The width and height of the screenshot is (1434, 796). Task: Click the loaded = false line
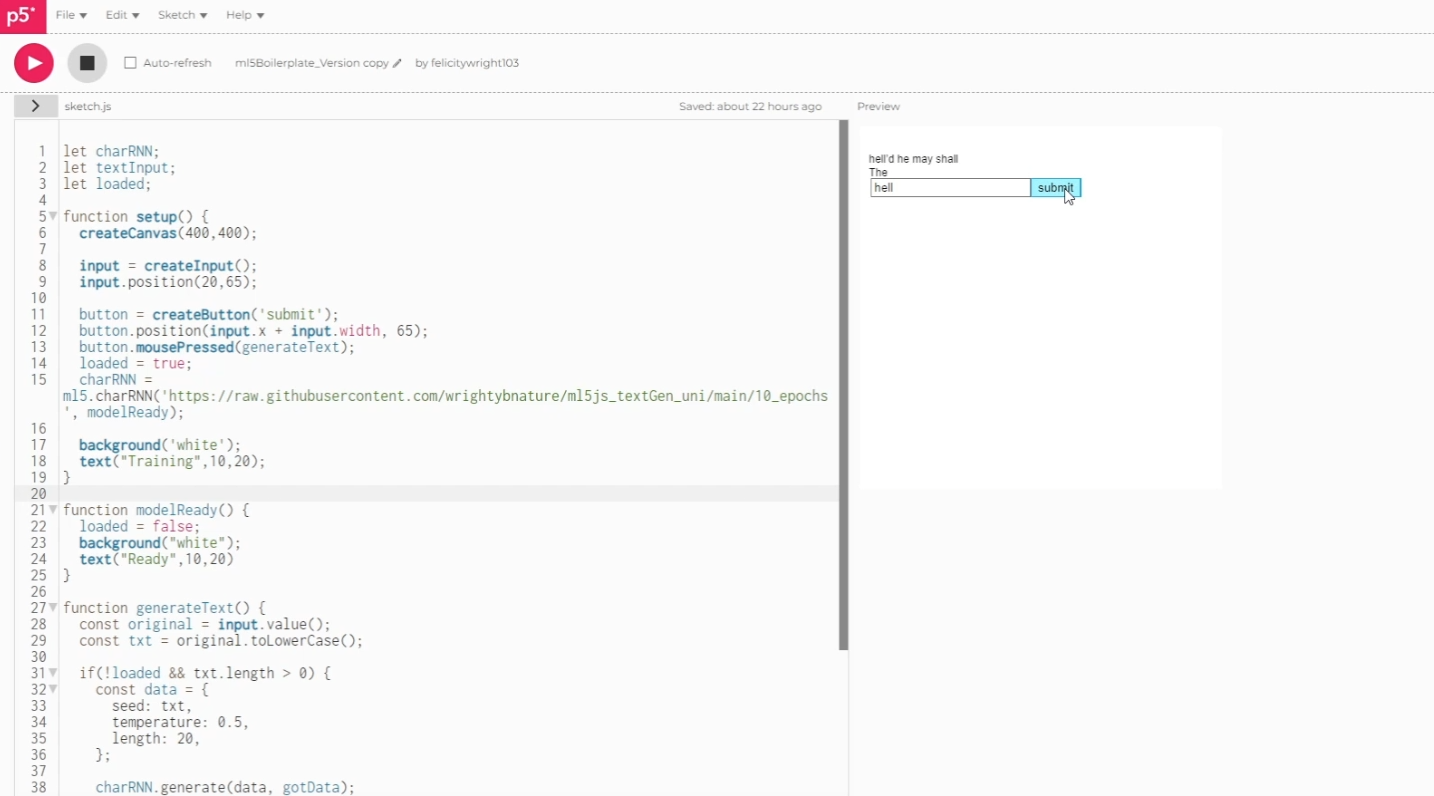(139, 527)
